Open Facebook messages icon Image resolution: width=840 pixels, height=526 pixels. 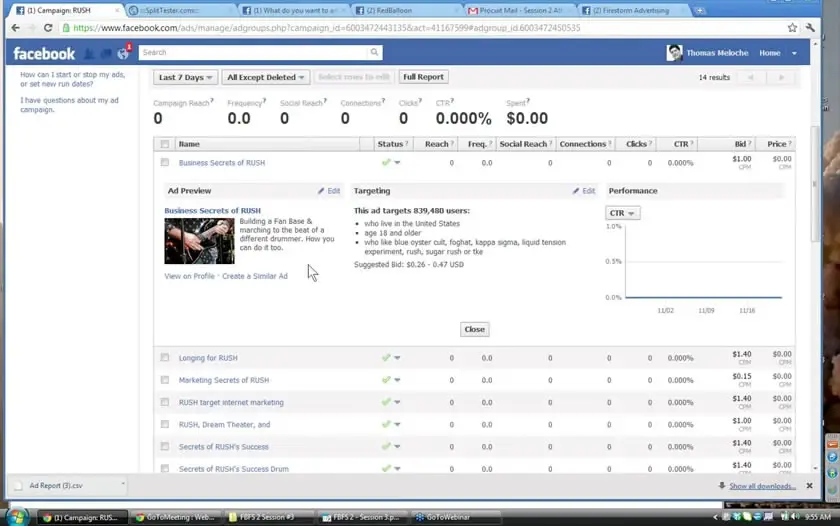point(106,54)
